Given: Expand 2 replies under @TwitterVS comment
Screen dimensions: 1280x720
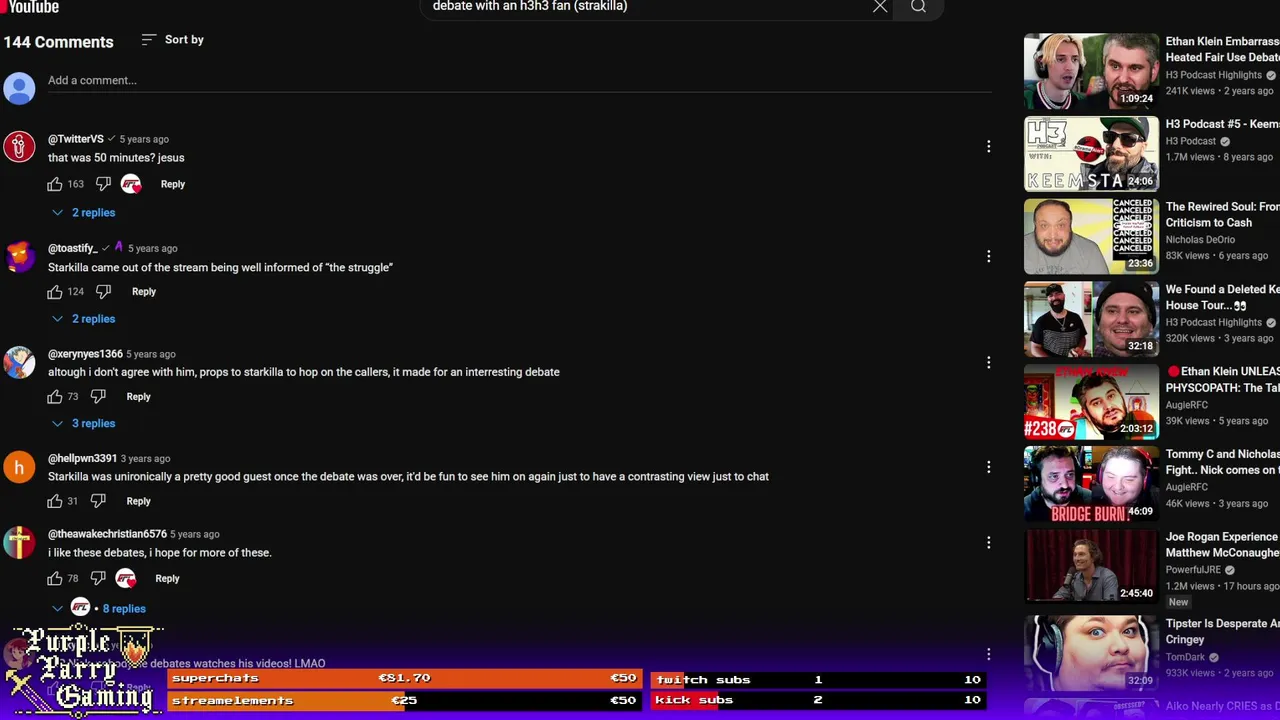Looking at the screenshot, I should point(84,213).
